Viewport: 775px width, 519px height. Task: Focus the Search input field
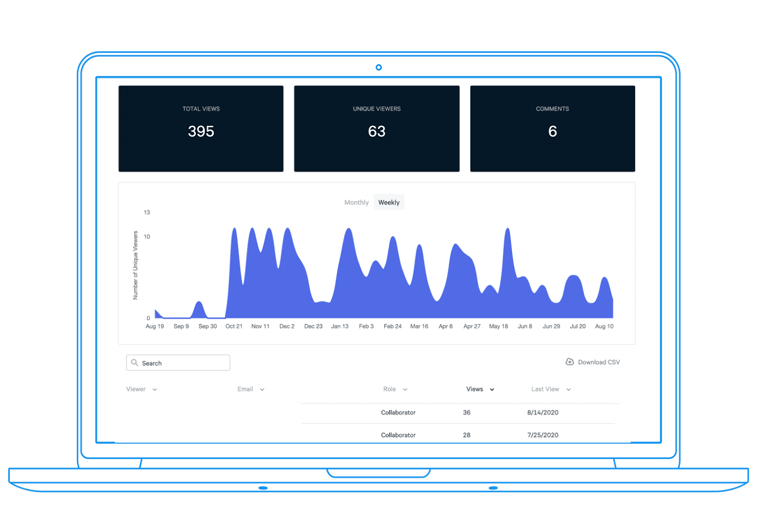point(182,363)
